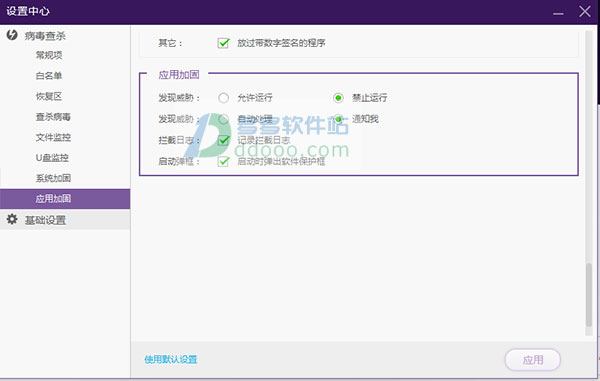Viewport: 600px width, 381px height.
Task: Click the 应用 button
Action: (x=533, y=360)
